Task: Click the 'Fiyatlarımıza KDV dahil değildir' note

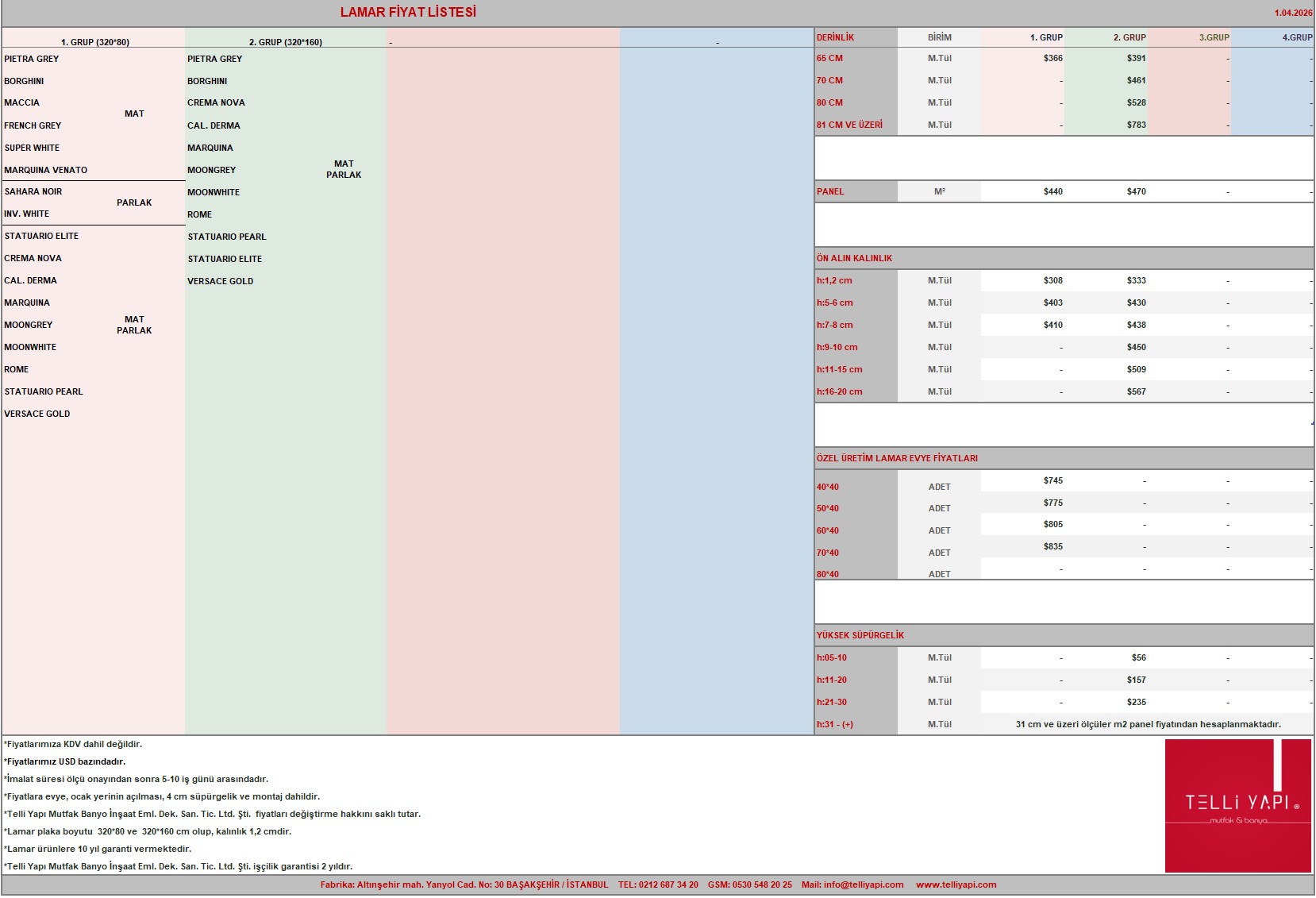Action: (x=73, y=744)
